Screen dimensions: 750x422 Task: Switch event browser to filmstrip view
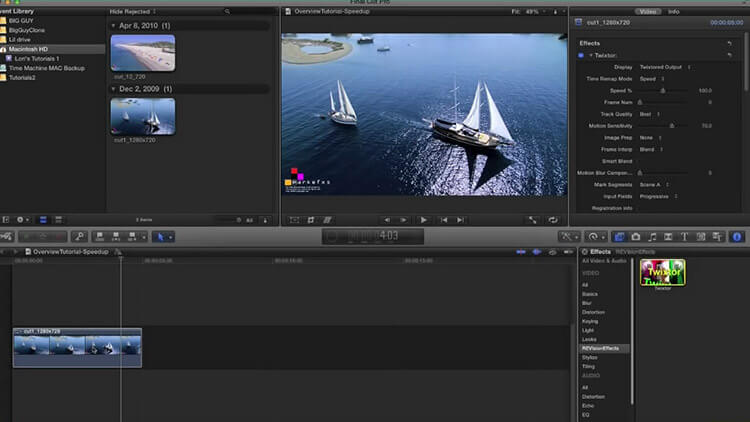[43, 220]
